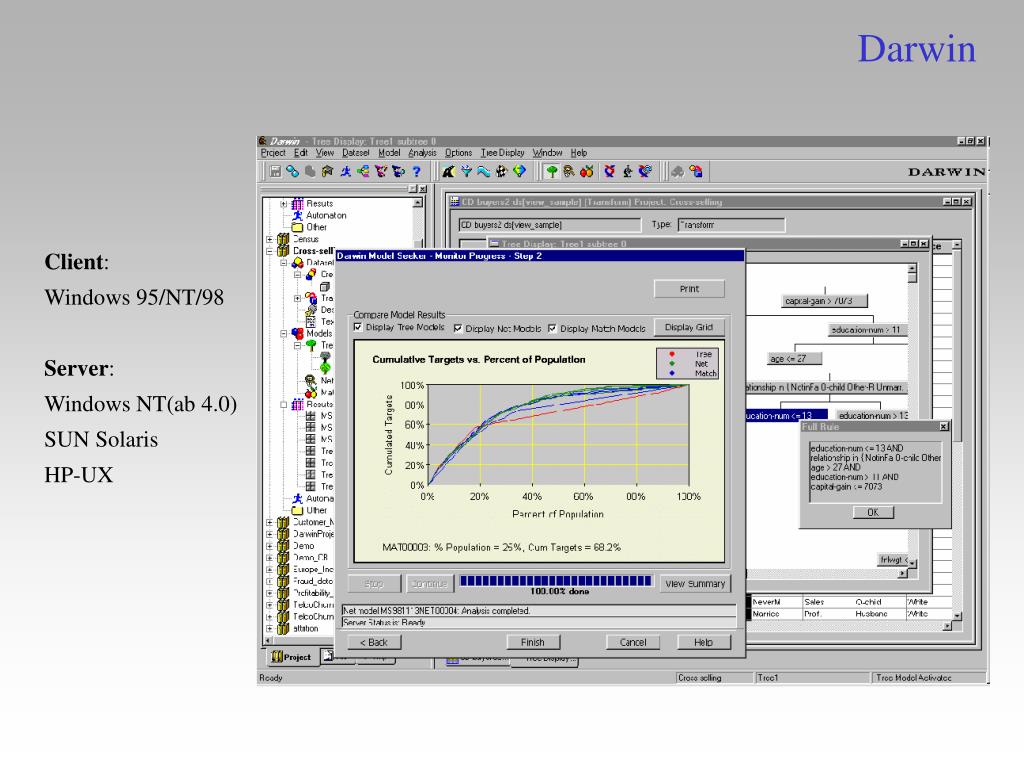Click project tree scrollbar up arrow

click(x=418, y=203)
